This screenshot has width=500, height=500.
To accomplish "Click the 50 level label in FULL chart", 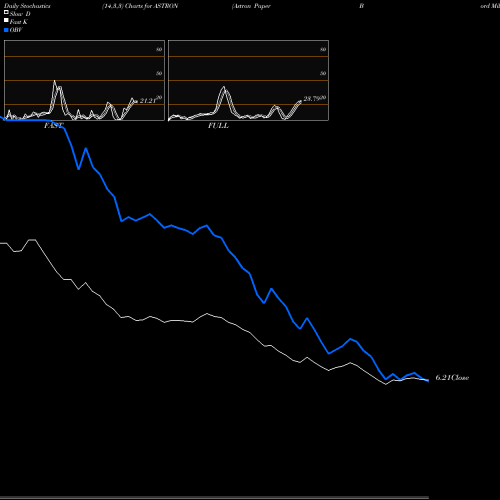I will click(323, 73).
